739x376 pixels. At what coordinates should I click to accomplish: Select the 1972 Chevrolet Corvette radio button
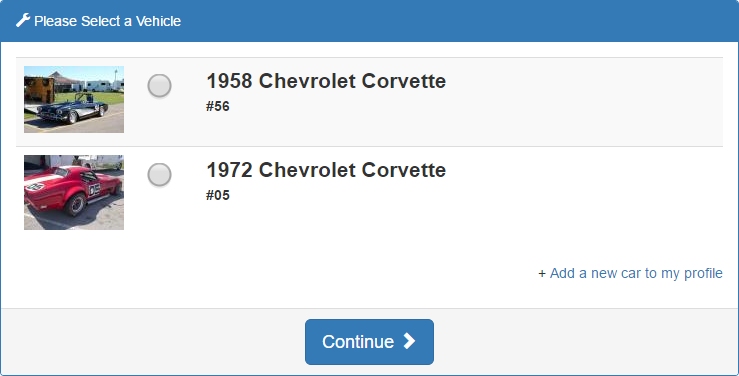159,175
